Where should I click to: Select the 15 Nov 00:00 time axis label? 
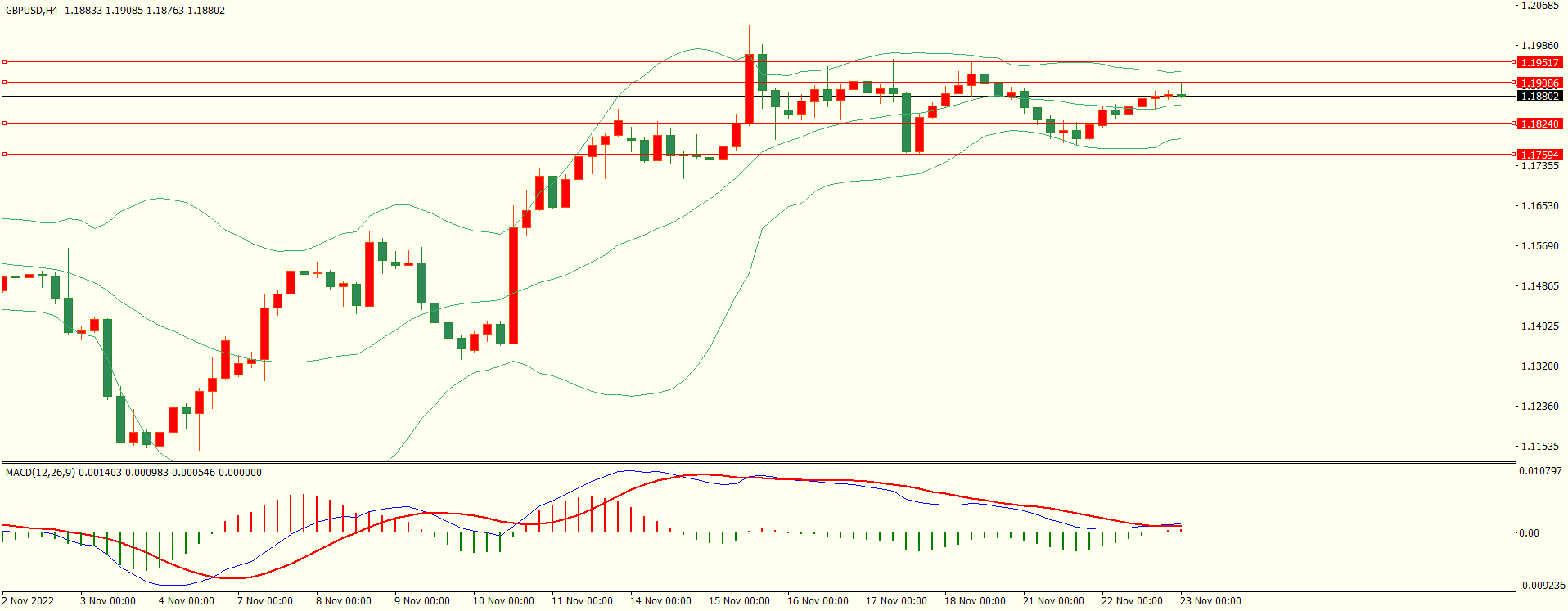[x=739, y=601]
